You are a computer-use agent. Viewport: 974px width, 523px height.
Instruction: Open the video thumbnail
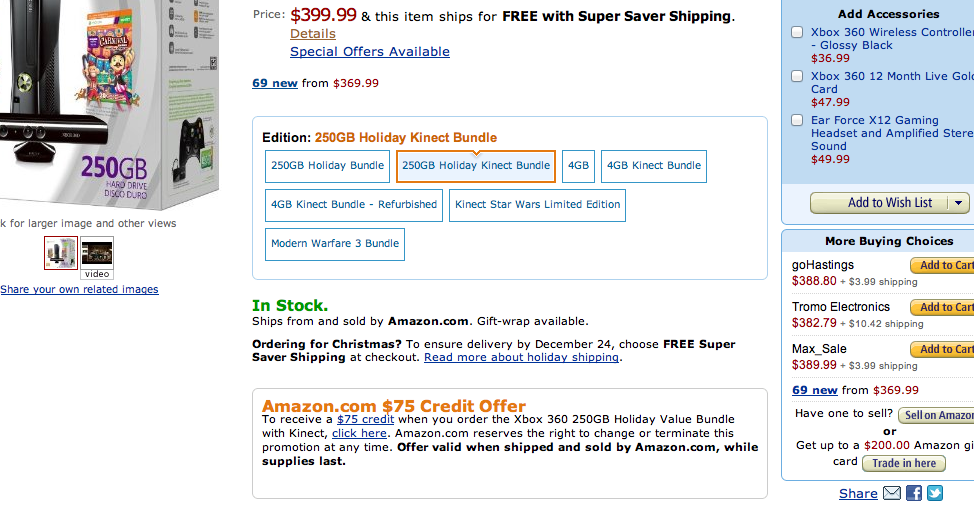[97, 254]
